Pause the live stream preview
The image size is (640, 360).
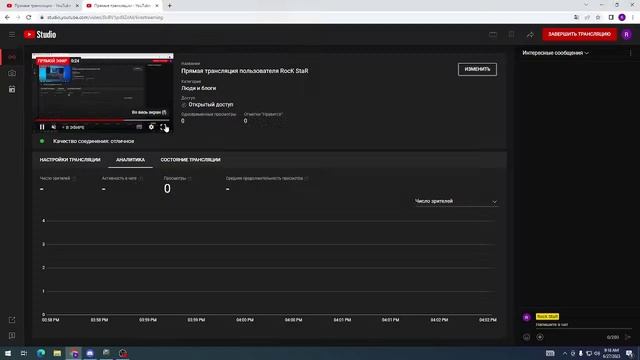(42, 127)
